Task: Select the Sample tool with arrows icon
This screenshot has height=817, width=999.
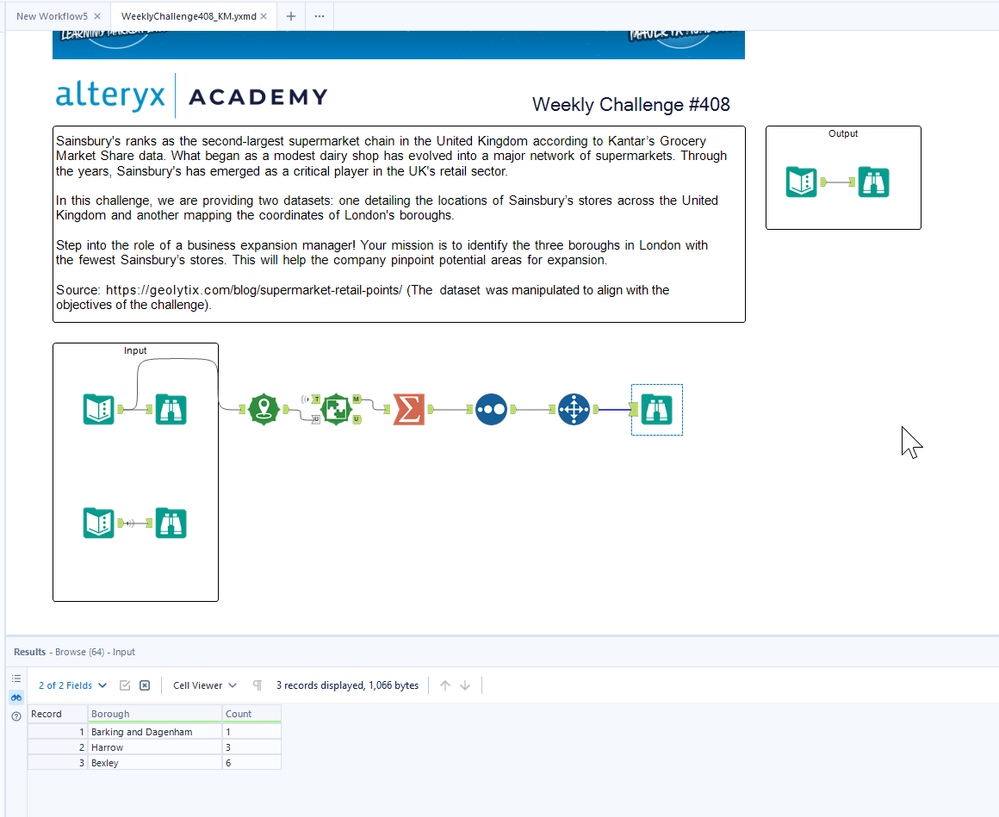Action: [x=574, y=409]
